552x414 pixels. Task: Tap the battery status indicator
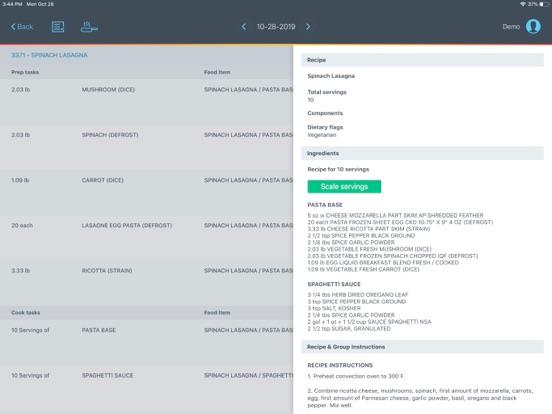544,4
